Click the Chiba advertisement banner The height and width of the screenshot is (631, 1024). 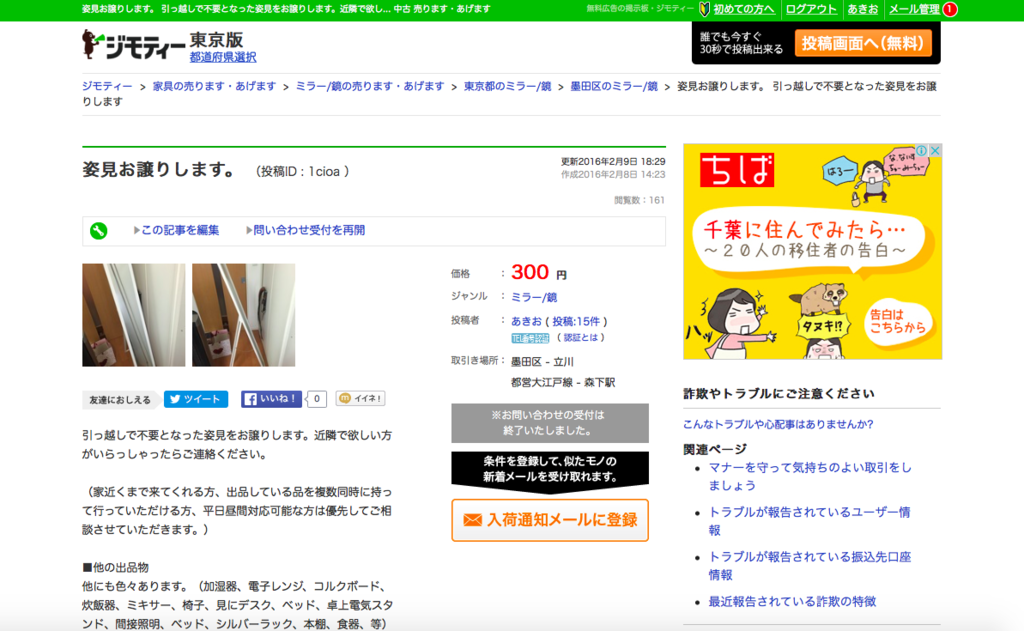pyautogui.click(x=812, y=251)
